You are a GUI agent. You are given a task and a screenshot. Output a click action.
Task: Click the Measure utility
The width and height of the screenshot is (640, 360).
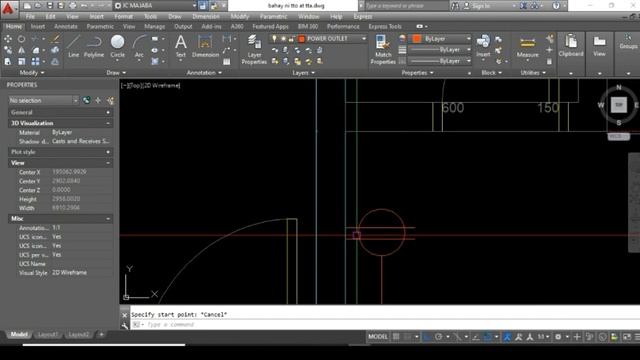[x=527, y=47]
